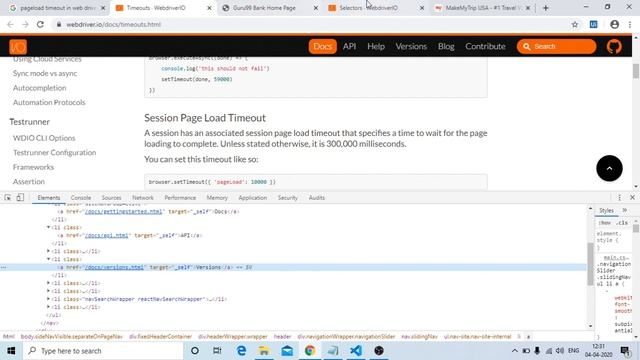Bookmark this page with star icon
Image resolution: width=640 pixels, height=360 pixels.
click(x=575, y=24)
